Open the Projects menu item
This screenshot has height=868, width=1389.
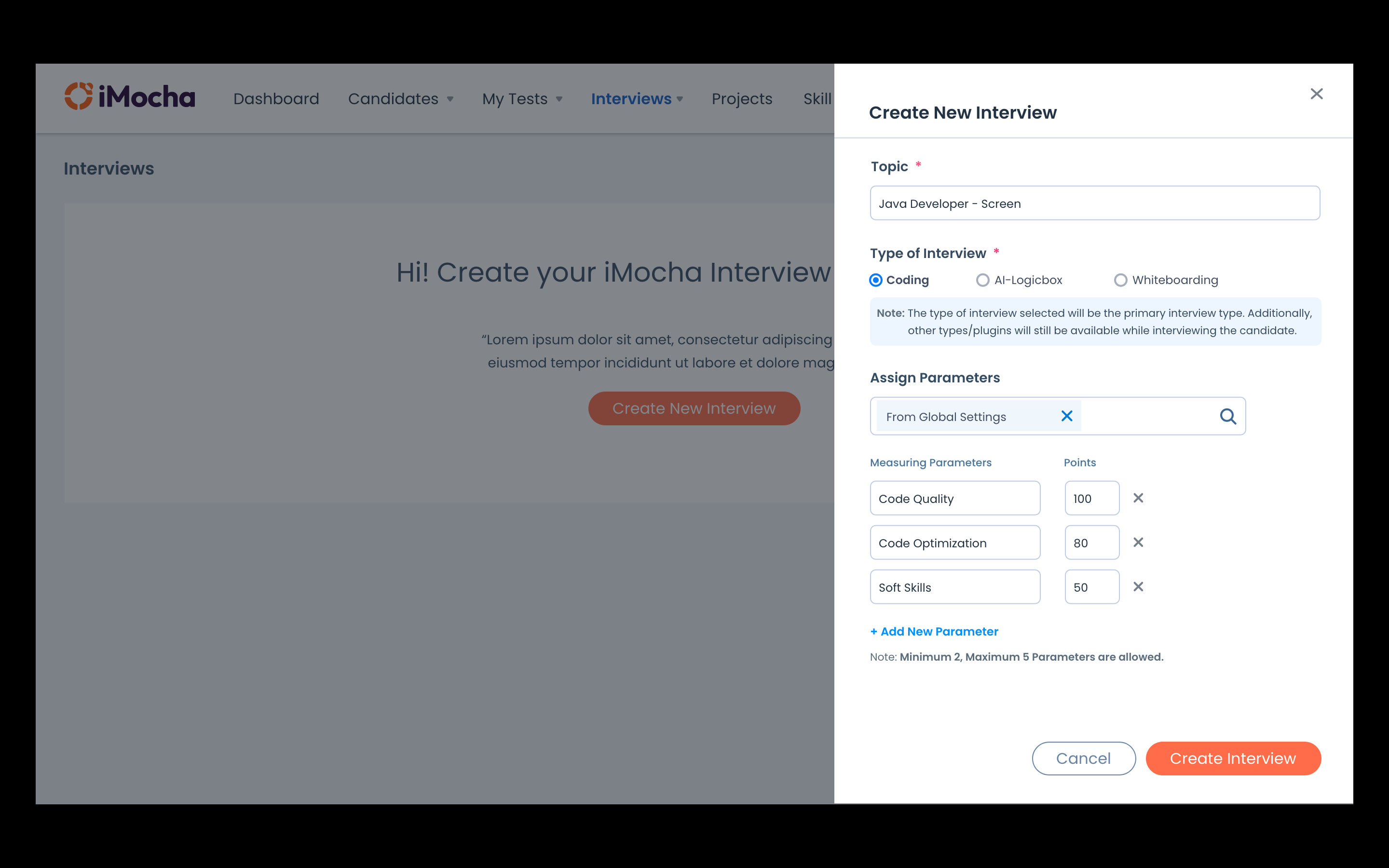click(742, 99)
